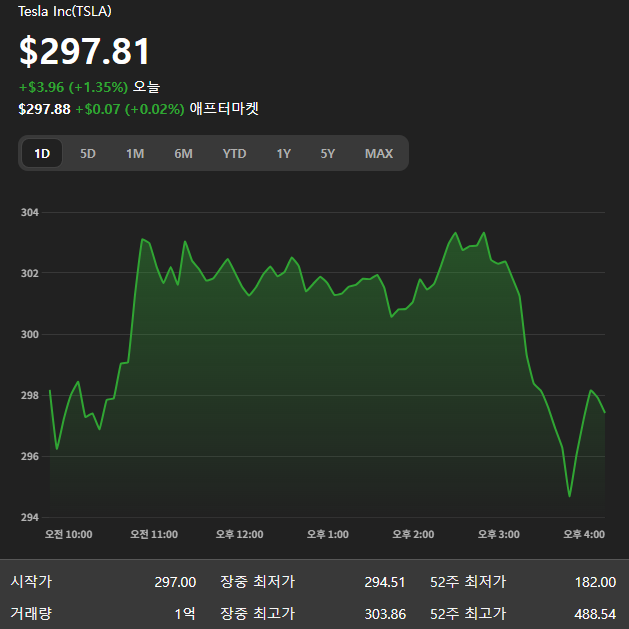This screenshot has width=629, height=629.
Task: Click the 거래량 label
Action: coord(31,613)
